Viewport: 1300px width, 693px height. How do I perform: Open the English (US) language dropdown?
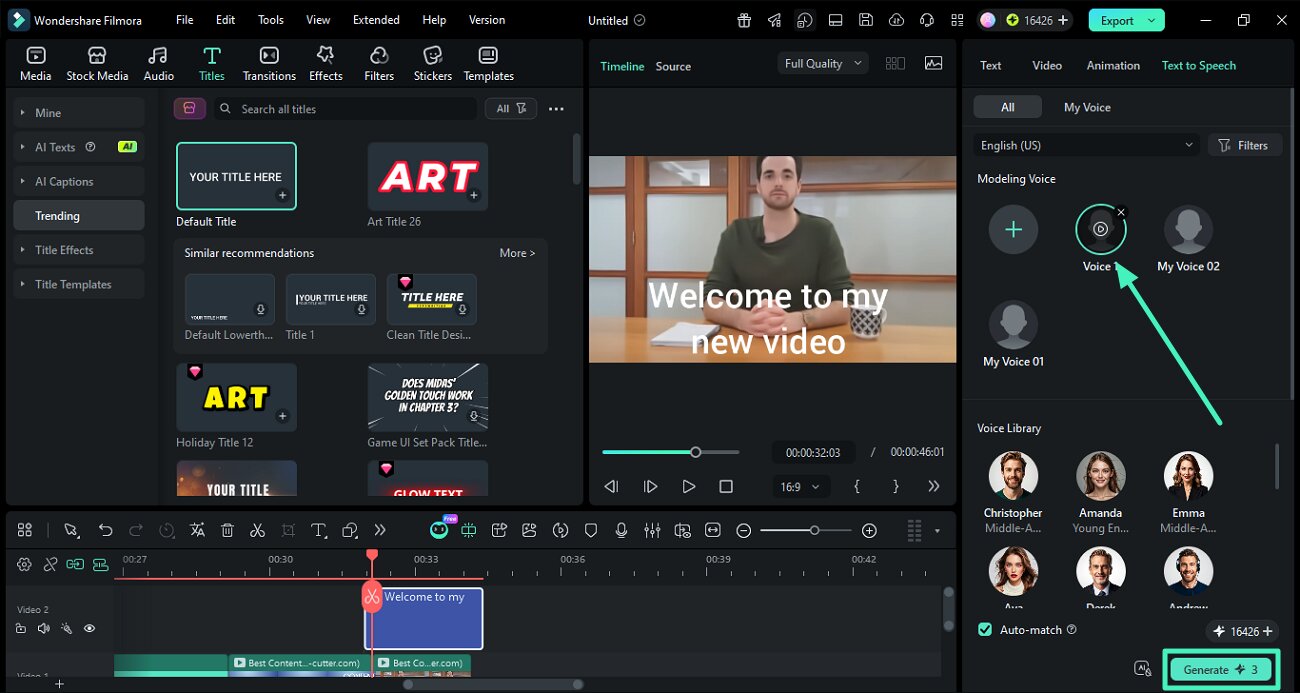pyautogui.click(x=1086, y=145)
